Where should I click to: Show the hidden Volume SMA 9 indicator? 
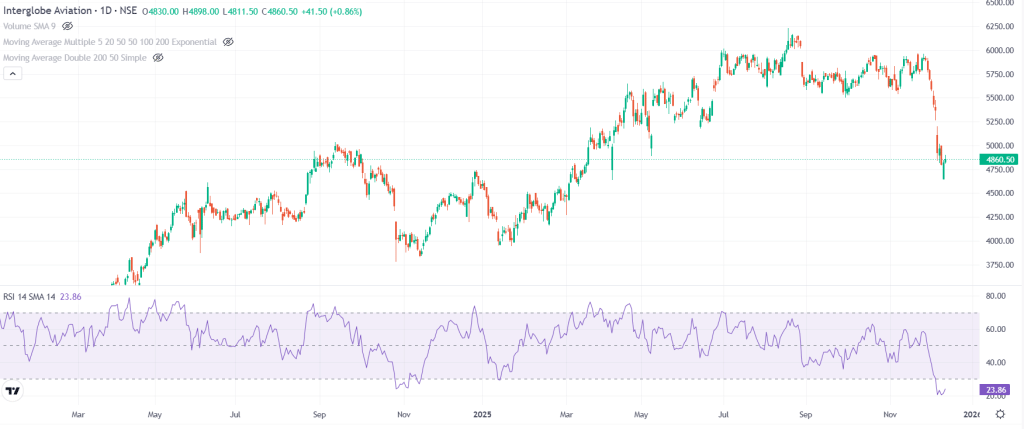coord(68,26)
